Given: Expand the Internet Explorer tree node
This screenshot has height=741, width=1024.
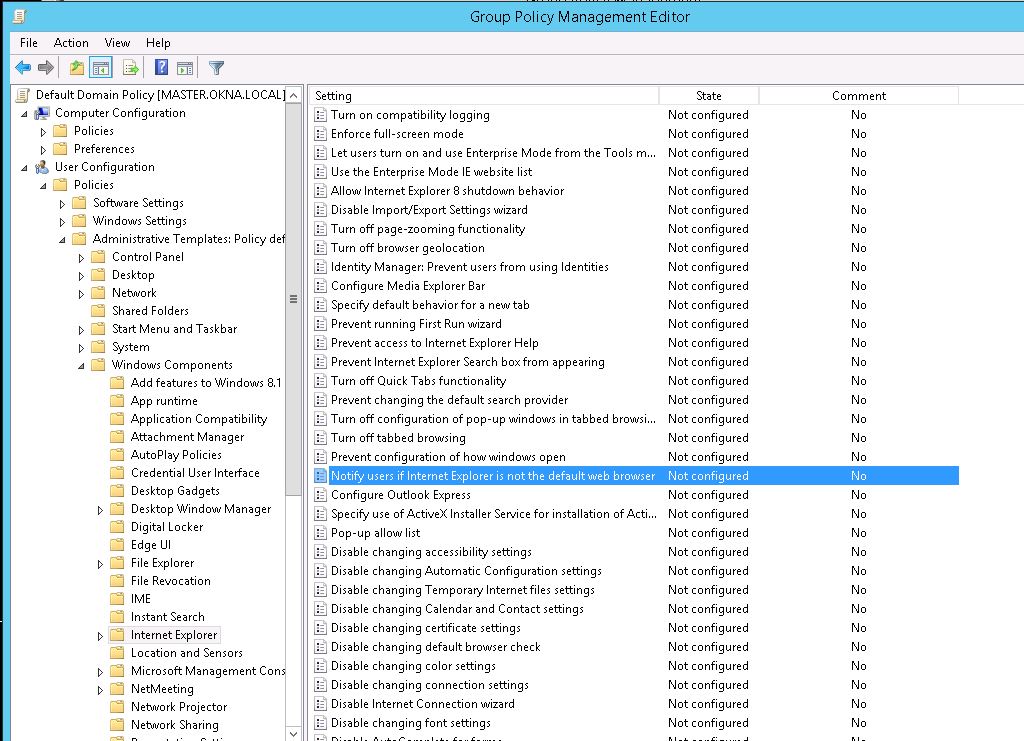Looking at the screenshot, I should 98,634.
